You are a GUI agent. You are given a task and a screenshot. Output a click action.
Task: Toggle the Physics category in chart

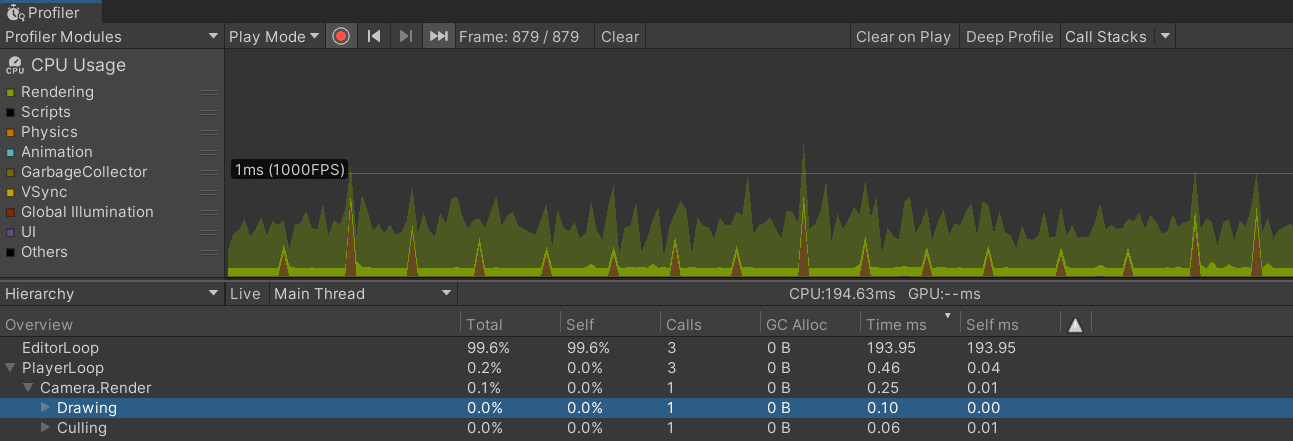point(10,133)
